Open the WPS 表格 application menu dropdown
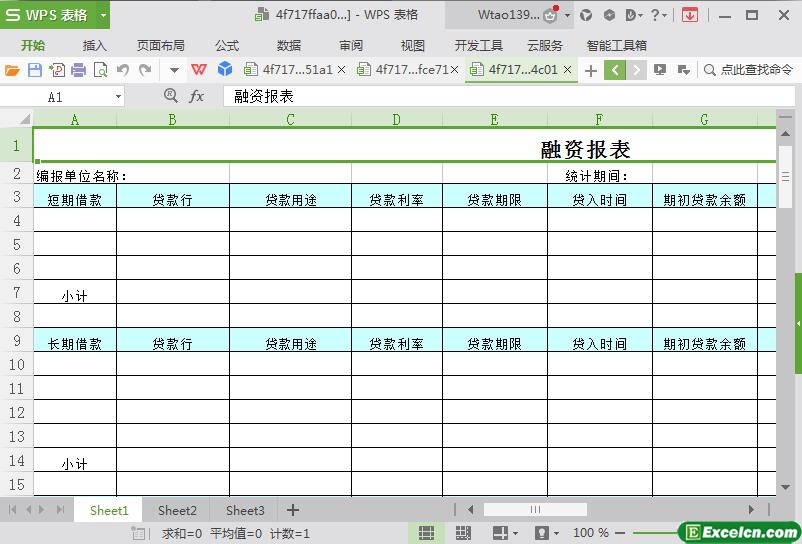The height and width of the screenshot is (544, 802). click(x=103, y=15)
